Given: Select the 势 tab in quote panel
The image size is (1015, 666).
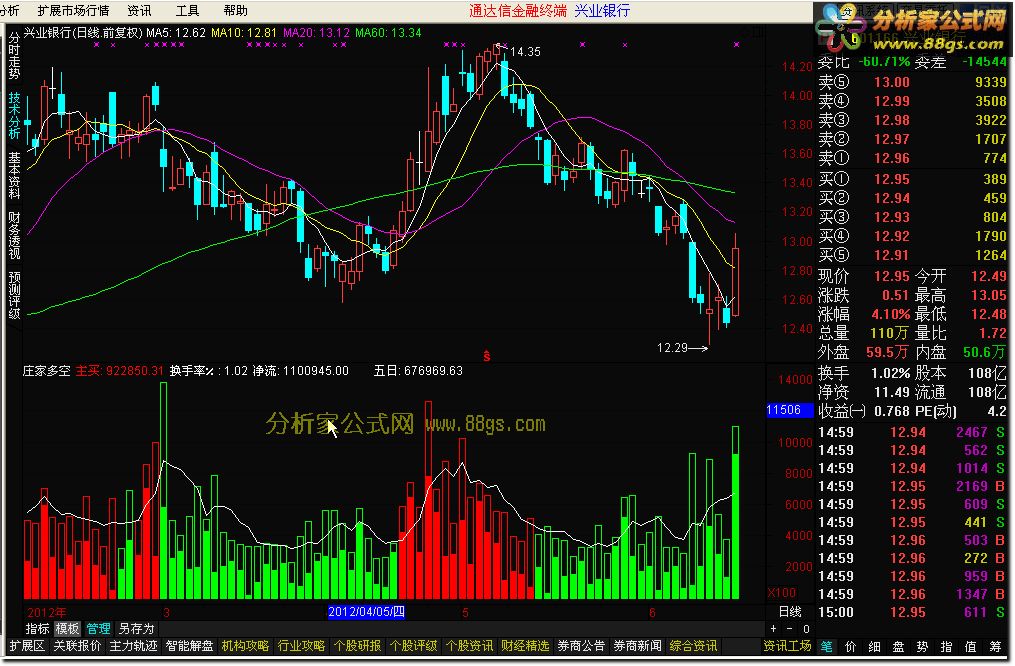Looking at the screenshot, I should (922, 647).
